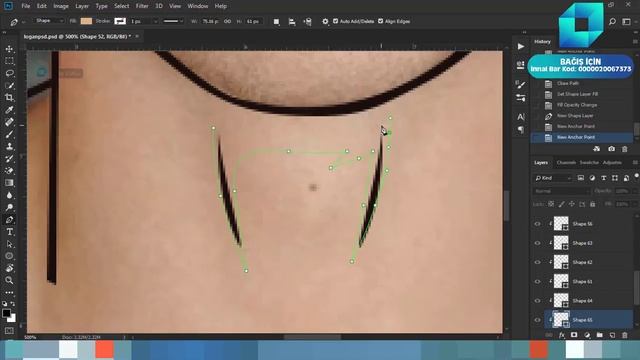Open path alignment options
640x360 pixels.
tap(292, 22)
